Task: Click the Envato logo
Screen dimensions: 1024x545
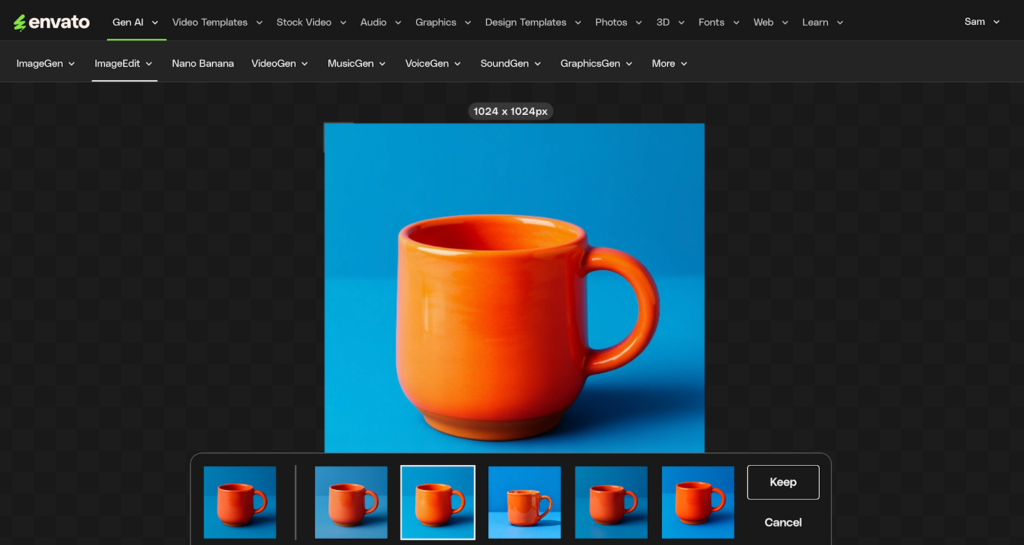Action: [x=51, y=22]
